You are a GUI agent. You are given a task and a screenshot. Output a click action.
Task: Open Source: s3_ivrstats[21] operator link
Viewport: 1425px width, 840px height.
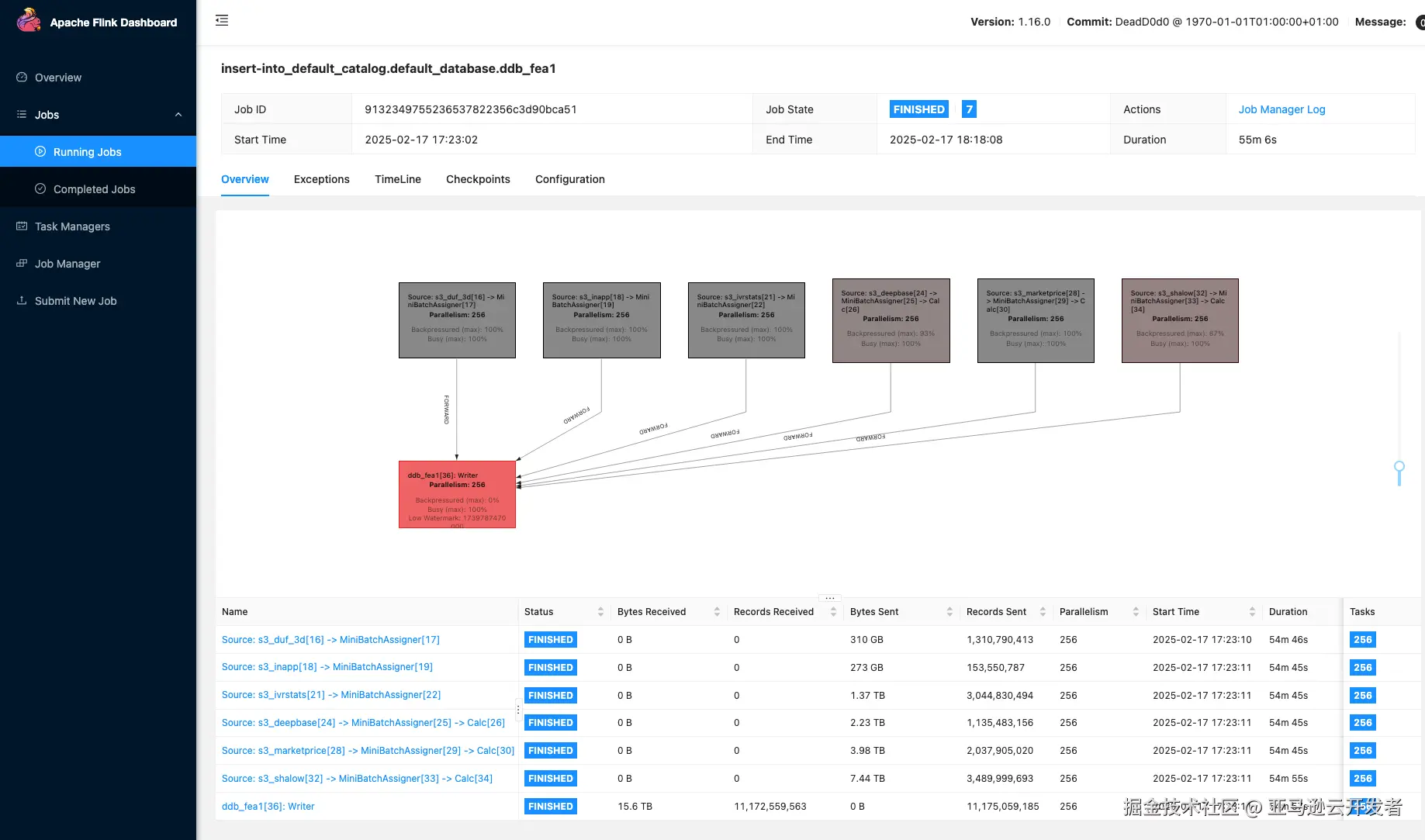pos(331,695)
